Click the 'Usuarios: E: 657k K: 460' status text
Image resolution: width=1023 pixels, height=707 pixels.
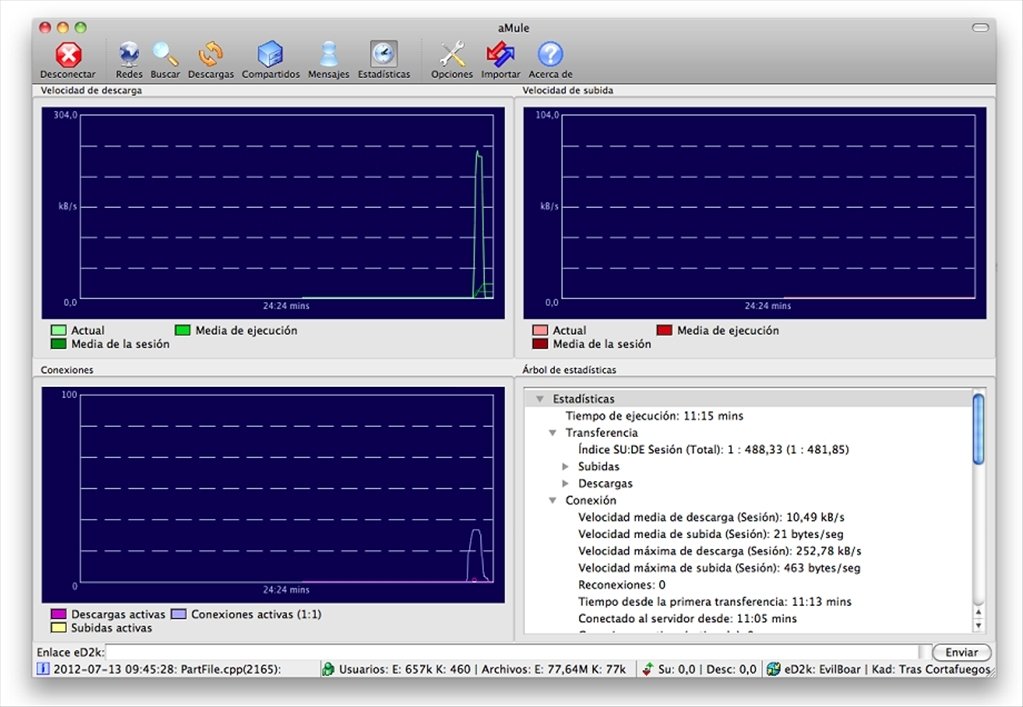405,669
